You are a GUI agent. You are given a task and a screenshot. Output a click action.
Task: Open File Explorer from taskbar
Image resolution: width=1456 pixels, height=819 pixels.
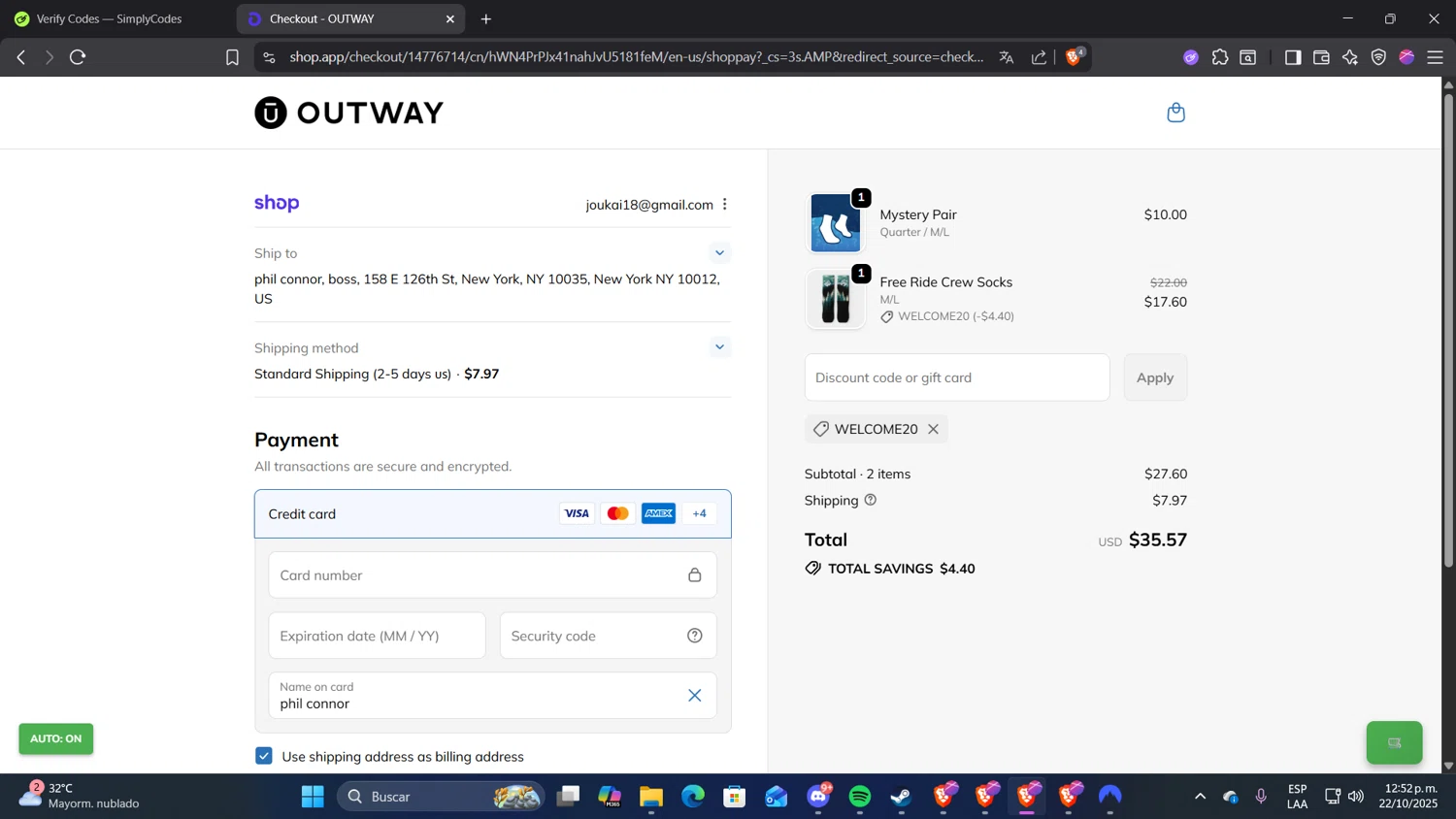(650, 797)
